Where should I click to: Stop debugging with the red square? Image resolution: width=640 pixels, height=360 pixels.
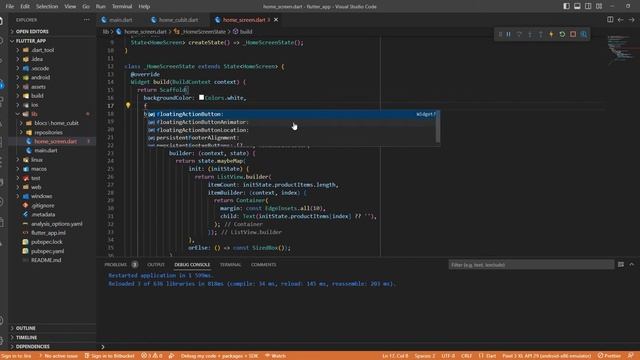point(573,34)
